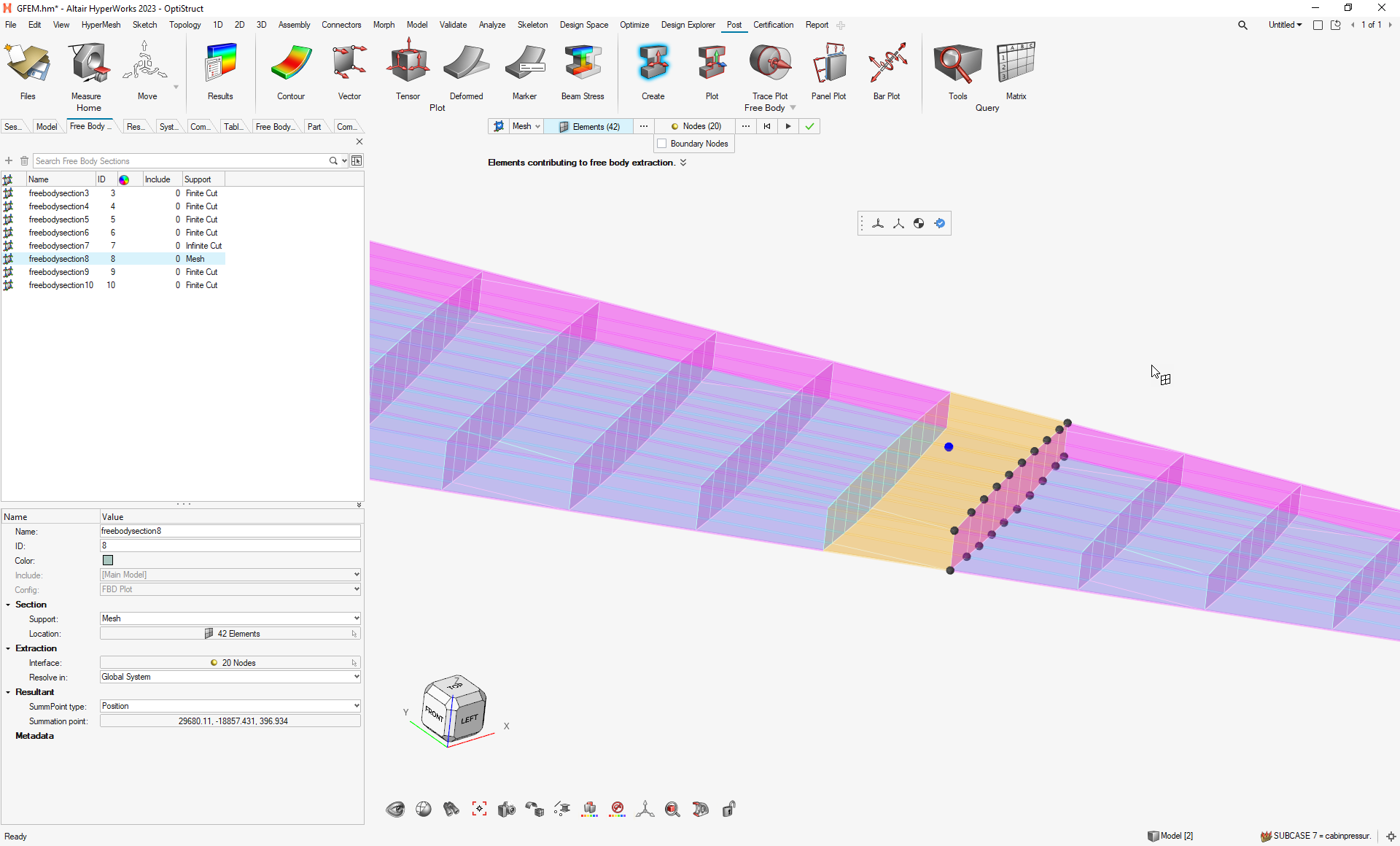1400x846 pixels.
Task: Enable the Boundary Nodes checkbox
Action: (x=662, y=144)
